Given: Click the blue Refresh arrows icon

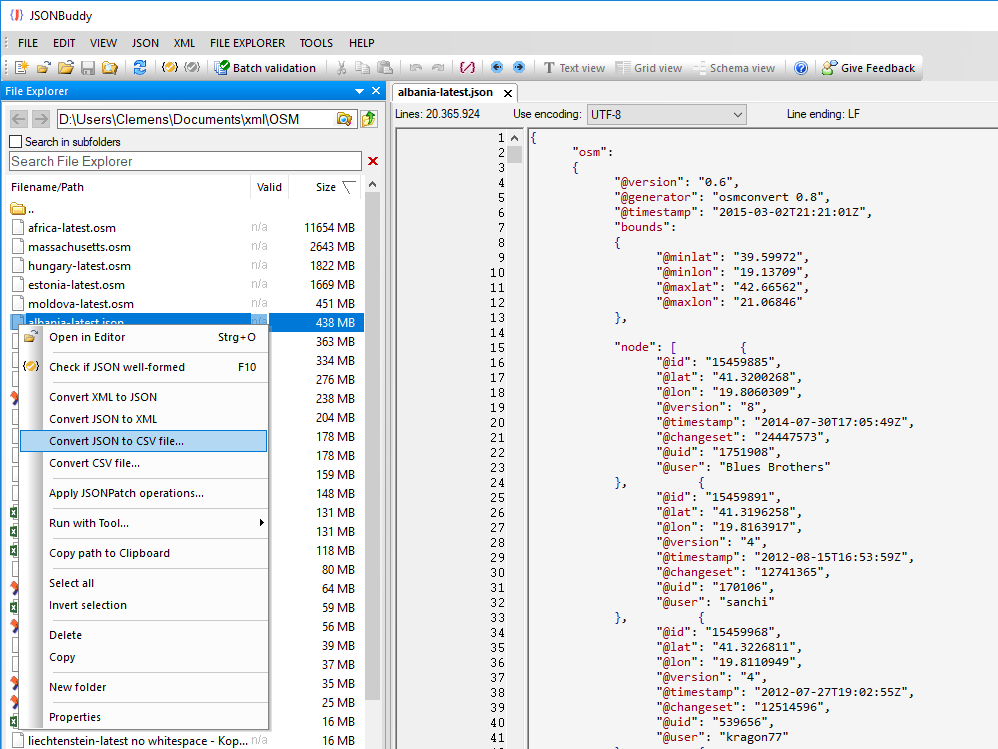Looking at the screenshot, I should tap(140, 68).
